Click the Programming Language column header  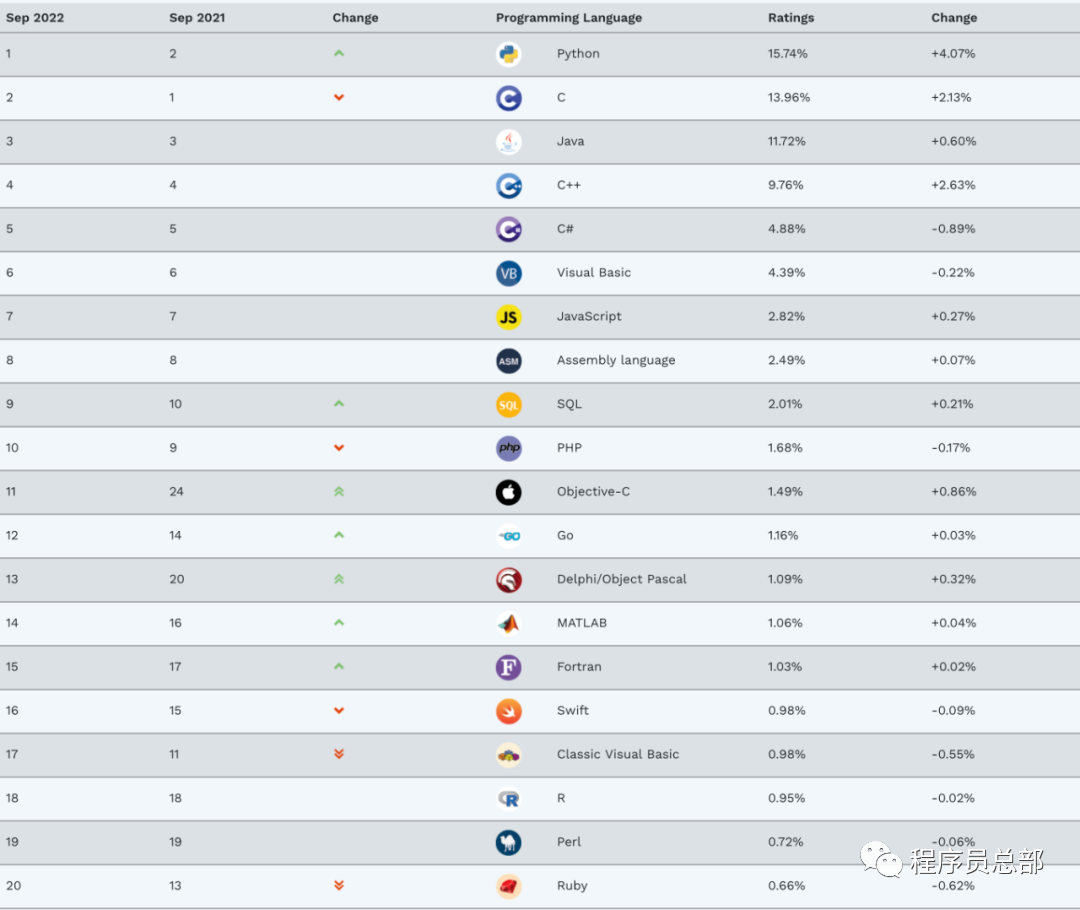568,18
